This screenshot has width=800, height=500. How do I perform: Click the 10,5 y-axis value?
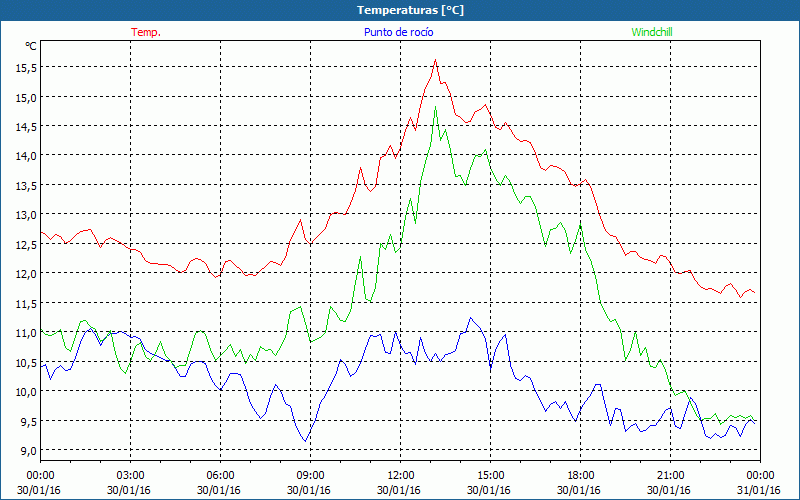tap(24, 362)
